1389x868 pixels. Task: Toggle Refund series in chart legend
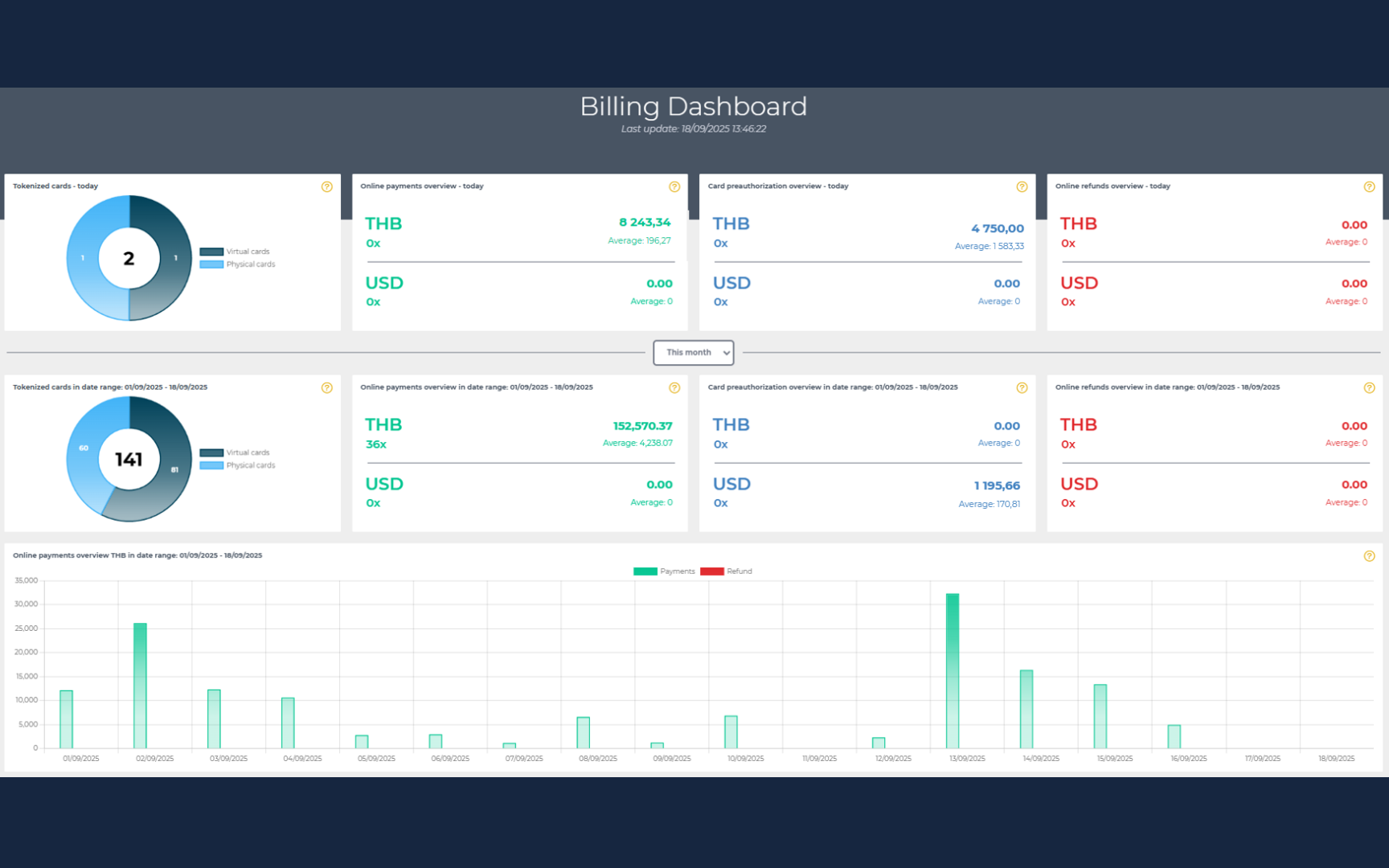pos(726,571)
